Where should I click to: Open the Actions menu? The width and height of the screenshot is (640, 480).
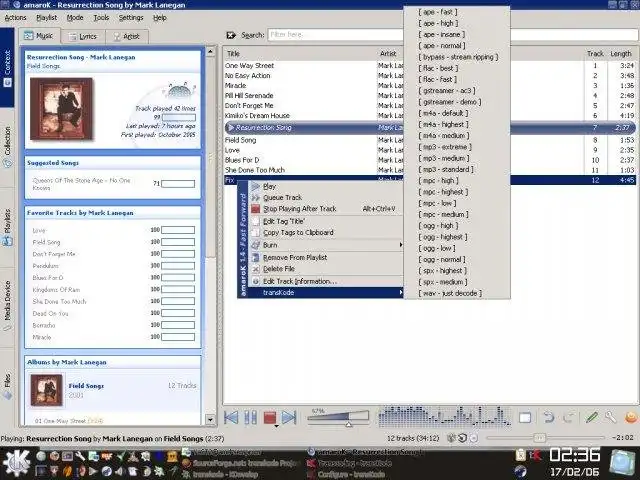[x=15, y=18]
